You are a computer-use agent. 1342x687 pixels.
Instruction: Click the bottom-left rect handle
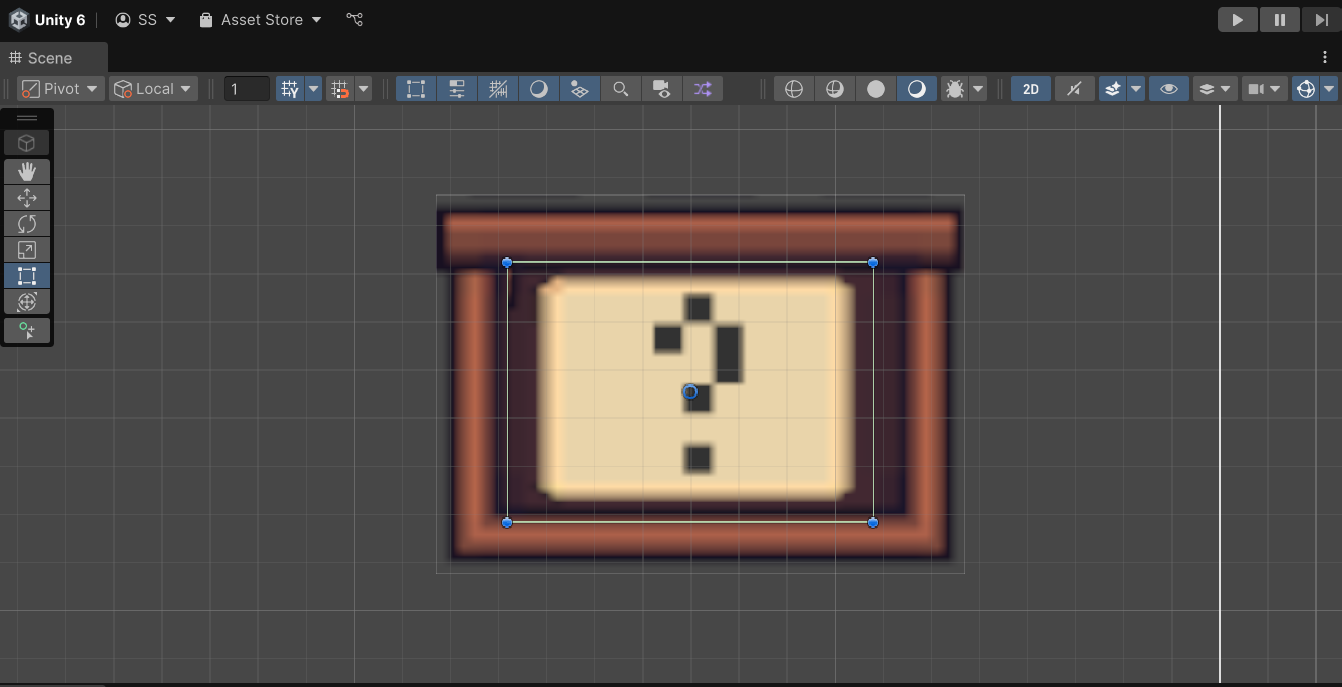pyautogui.click(x=507, y=522)
